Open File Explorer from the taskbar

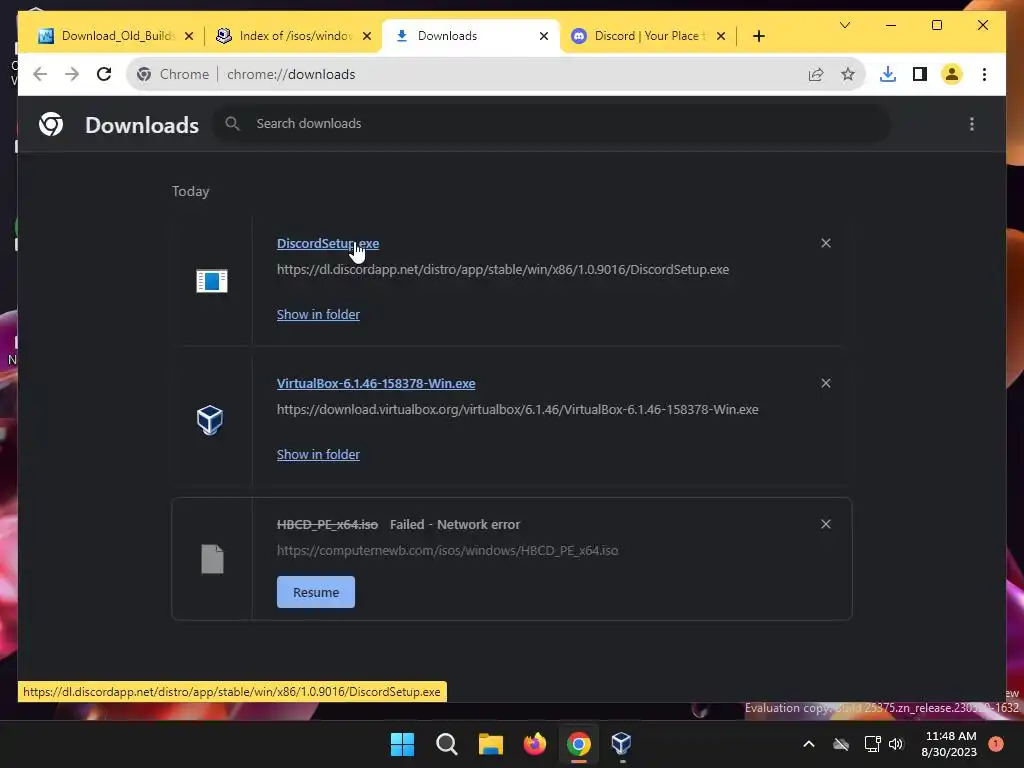(x=491, y=744)
